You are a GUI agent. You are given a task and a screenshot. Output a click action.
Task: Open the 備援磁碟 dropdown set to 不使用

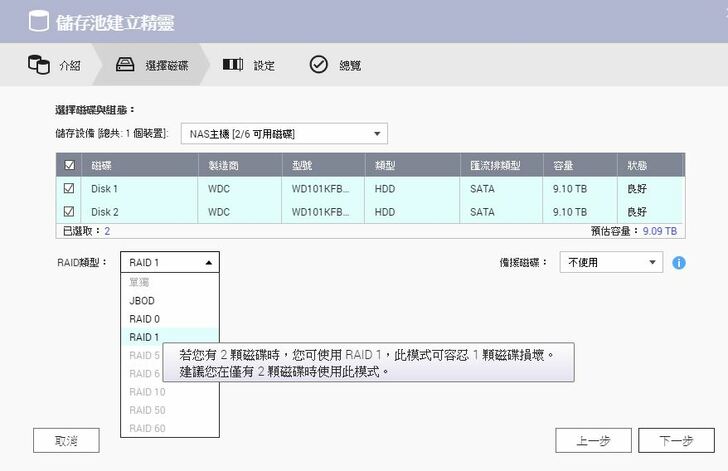tap(610, 262)
